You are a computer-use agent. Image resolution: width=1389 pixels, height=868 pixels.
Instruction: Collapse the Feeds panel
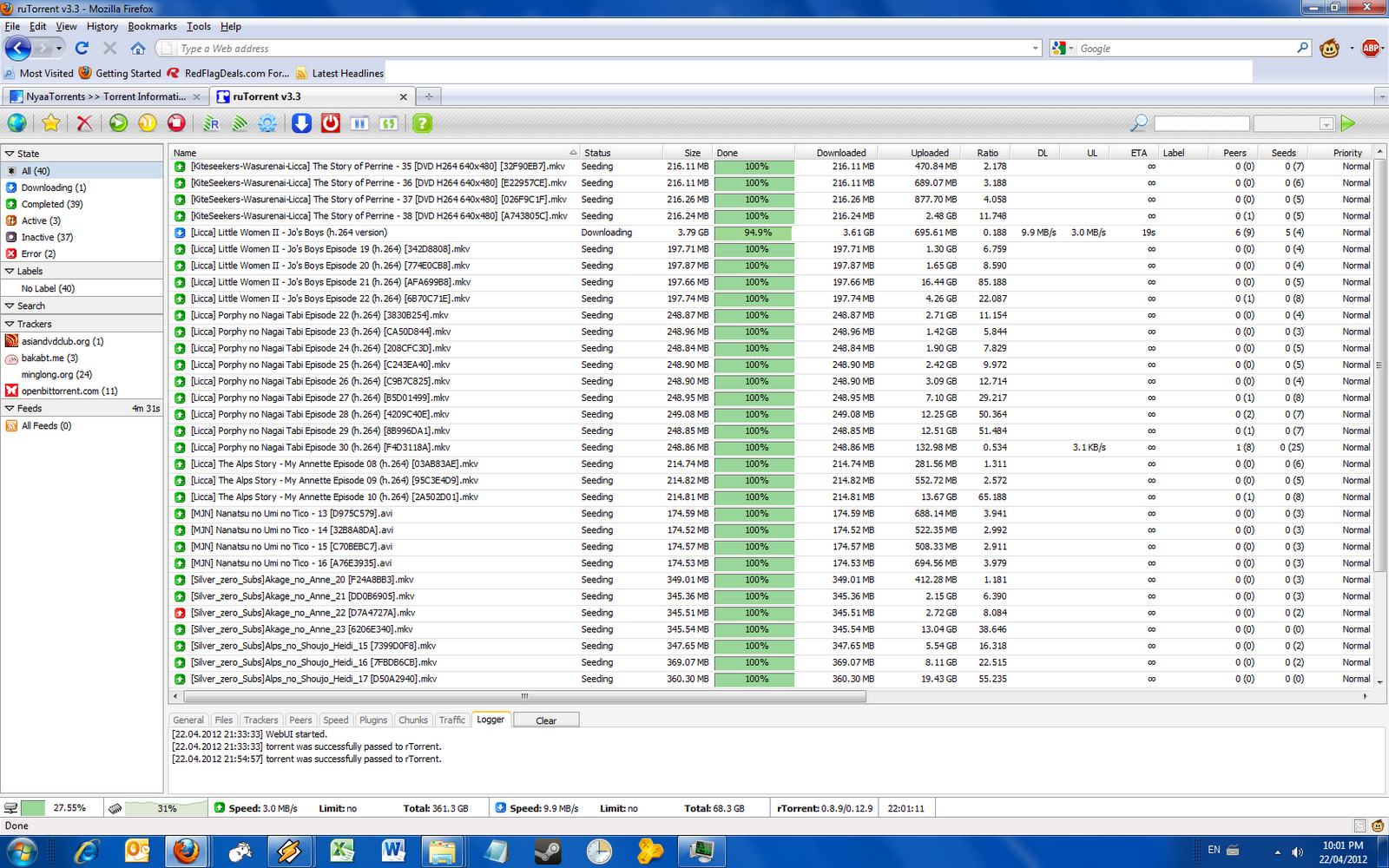pos(10,409)
